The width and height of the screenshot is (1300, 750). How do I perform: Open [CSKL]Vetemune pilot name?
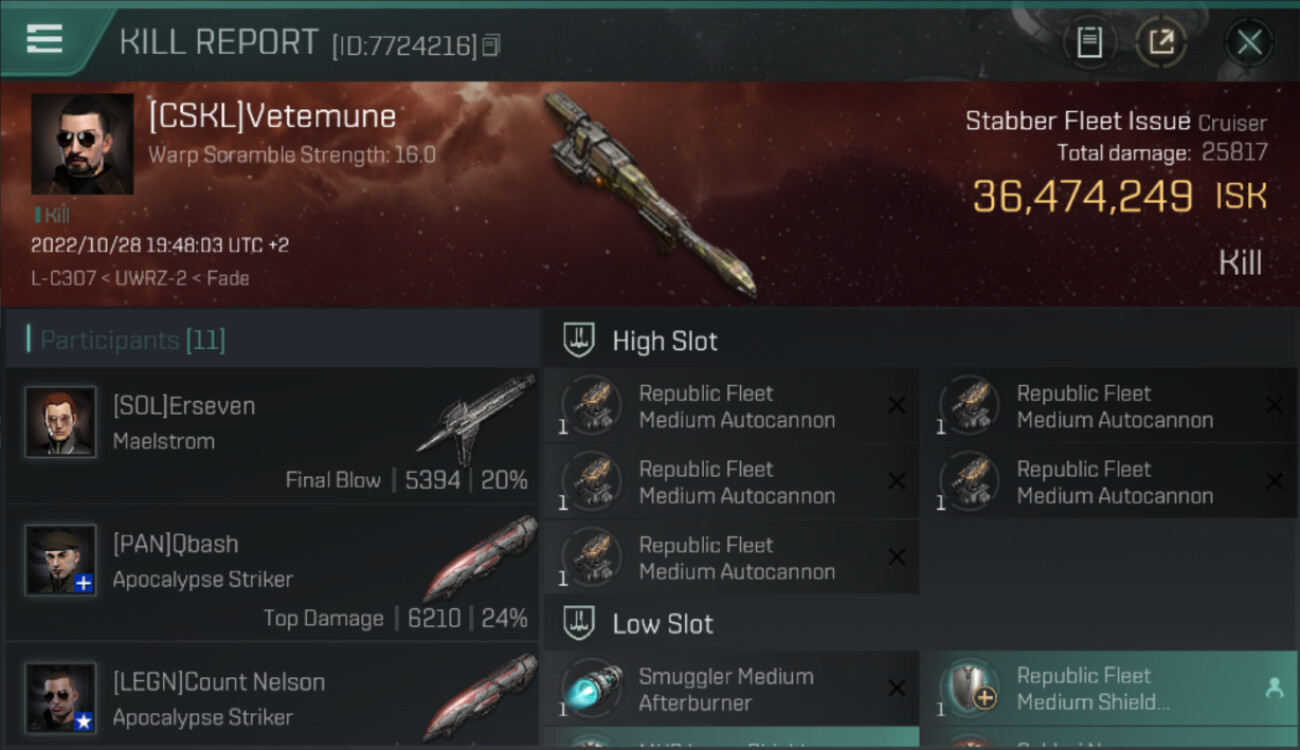pyautogui.click(x=272, y=117)
